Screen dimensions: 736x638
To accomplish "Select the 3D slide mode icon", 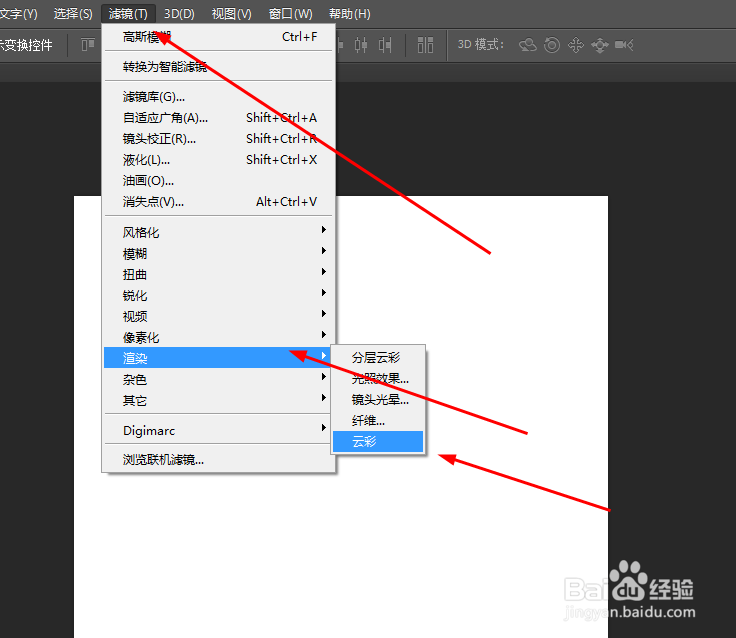I will coord(600,46).
